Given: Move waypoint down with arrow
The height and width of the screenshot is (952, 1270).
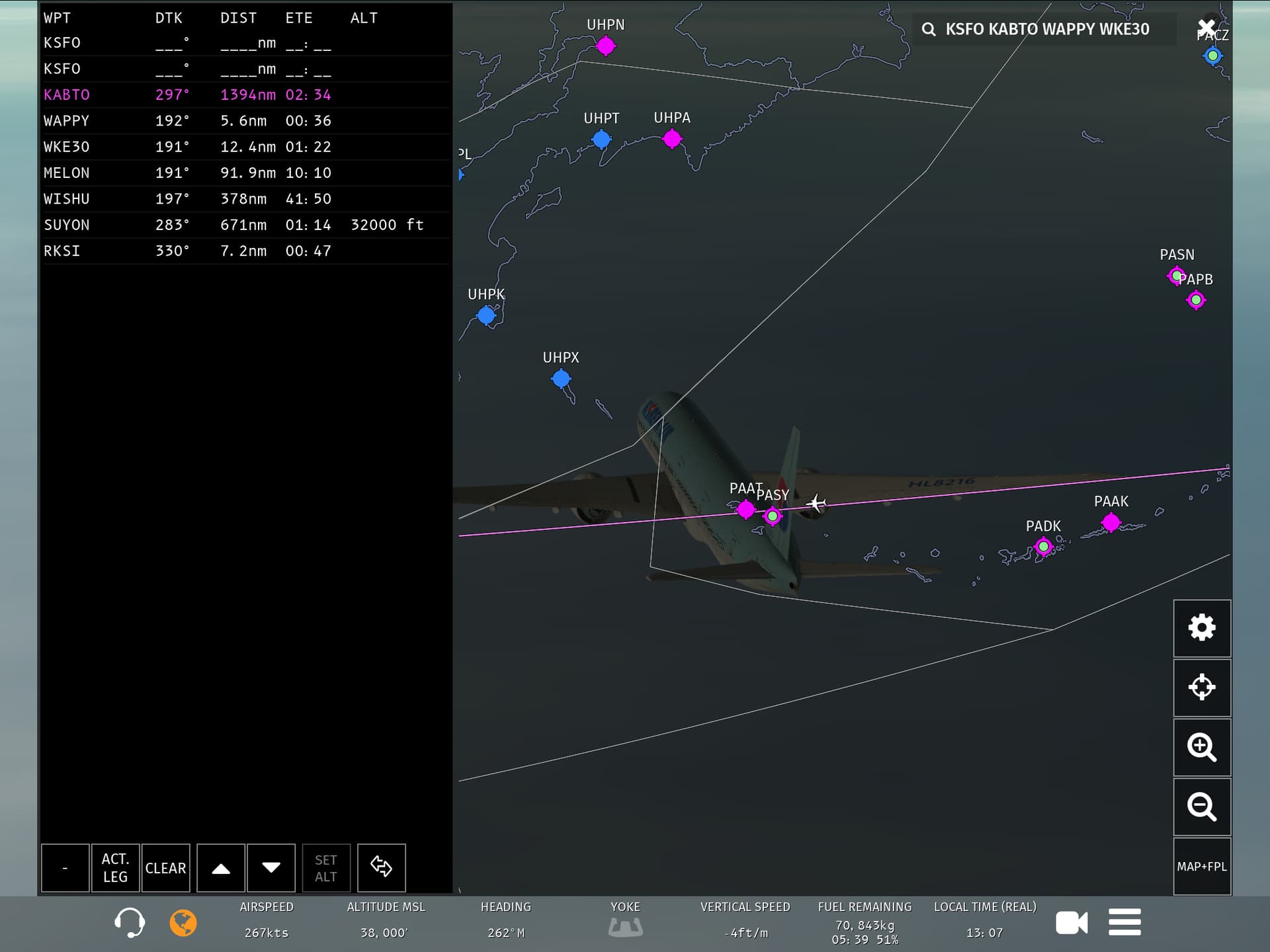Looking at the screenshot, I should point(271,867).
